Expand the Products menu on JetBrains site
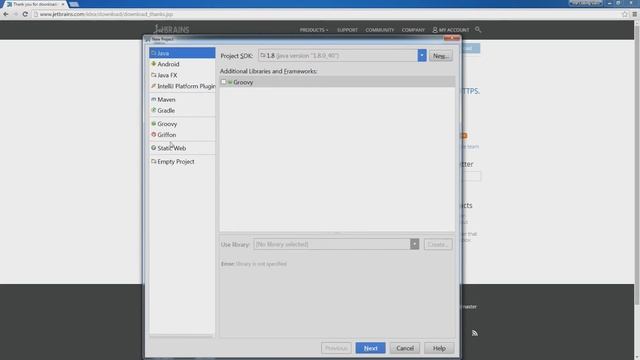 coord(313,30)
